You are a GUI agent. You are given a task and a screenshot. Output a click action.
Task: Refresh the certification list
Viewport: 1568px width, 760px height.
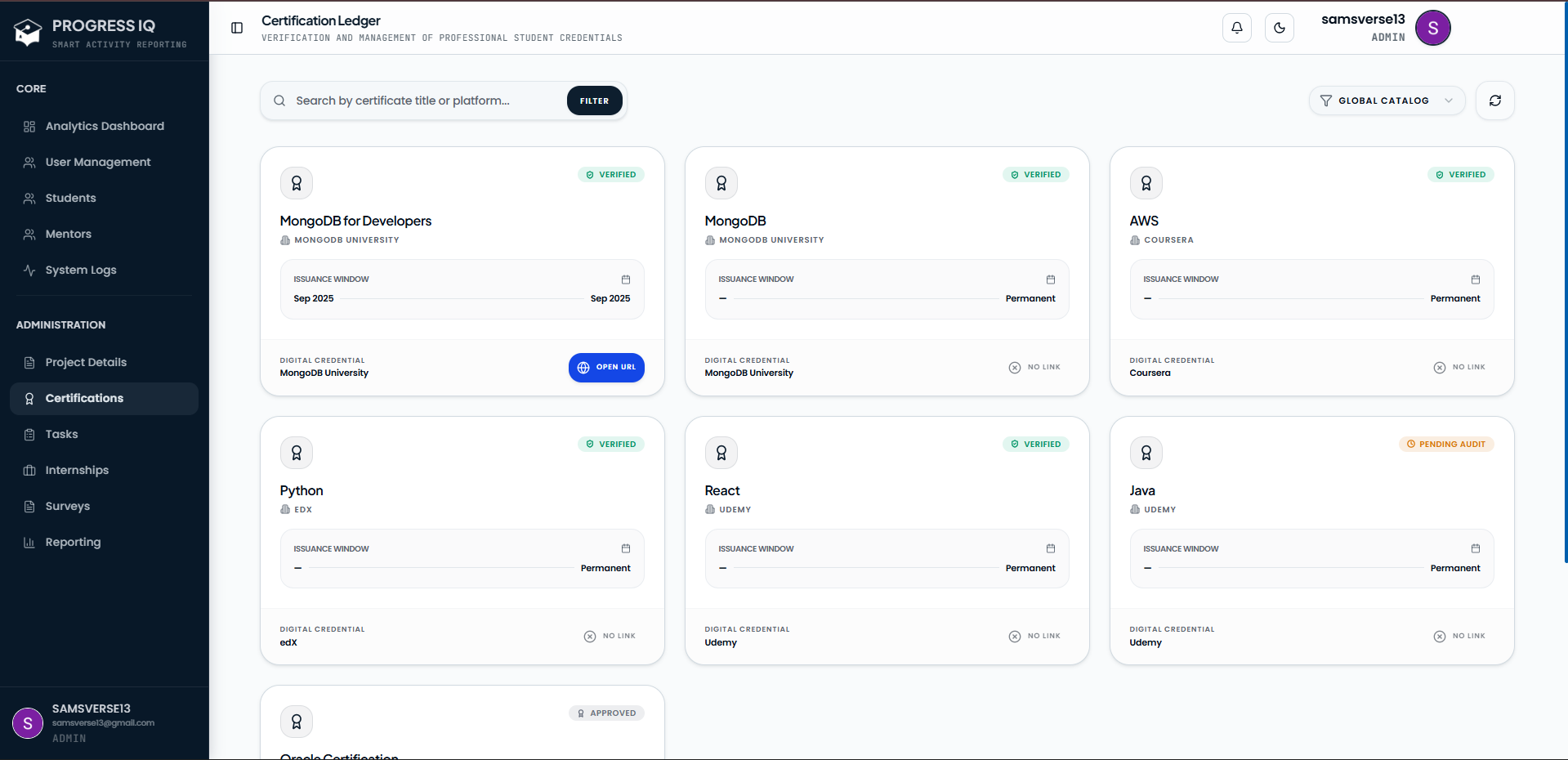click(x=1495, y=101)
